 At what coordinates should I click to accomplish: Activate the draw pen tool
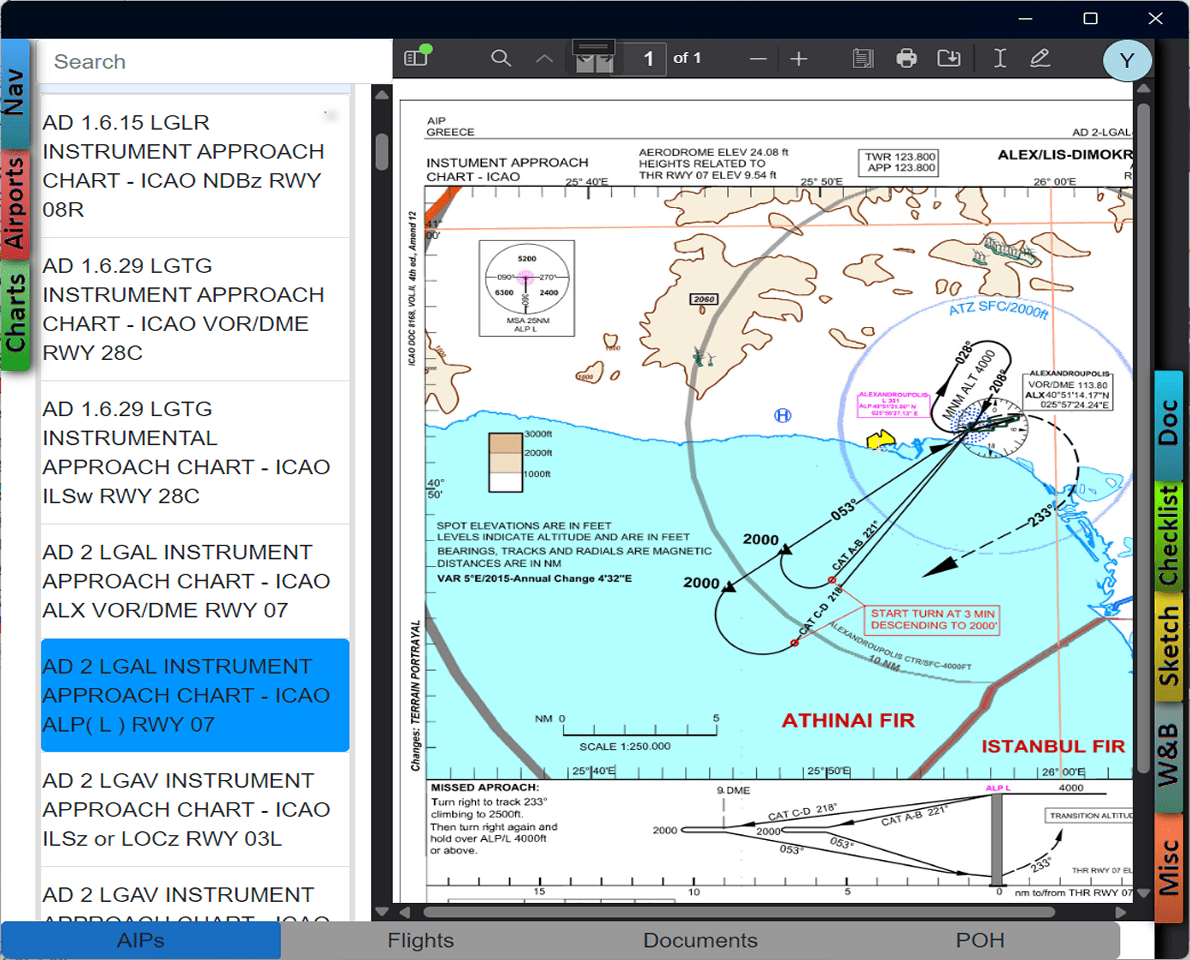click(x=1040, y=59)
